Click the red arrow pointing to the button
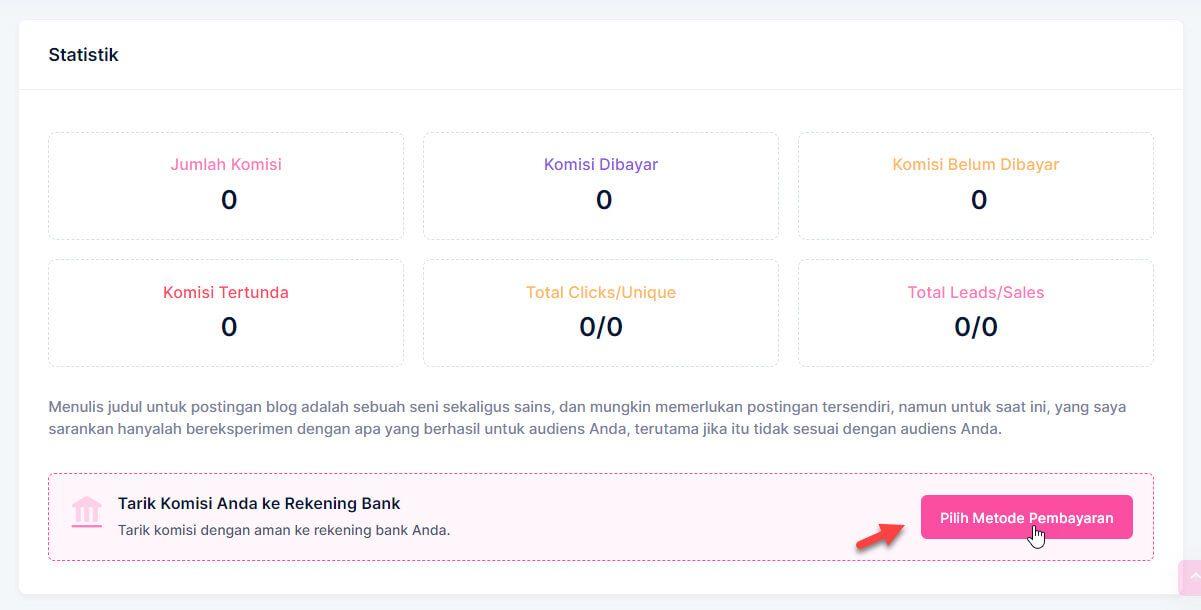This screenshot has height=610, width=1201. [x=879, y=535]
